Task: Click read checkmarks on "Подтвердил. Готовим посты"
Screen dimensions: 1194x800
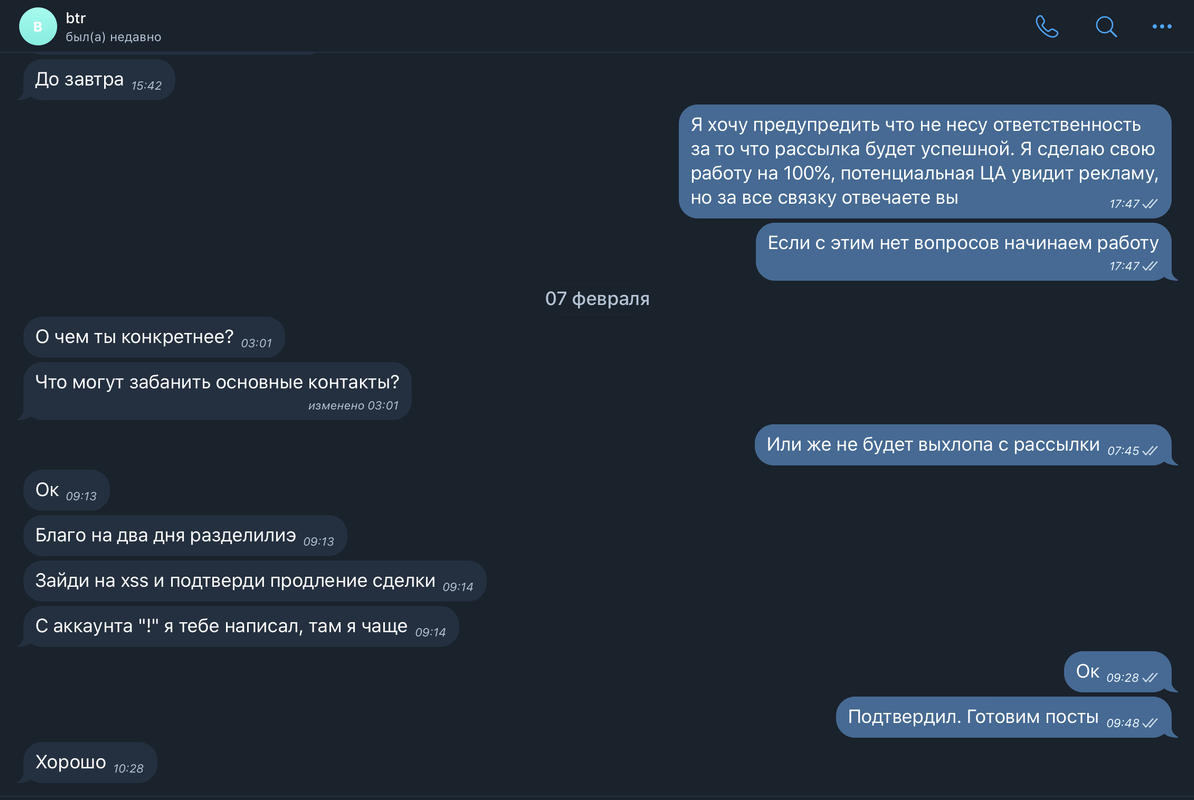Action: point(1150,723)
